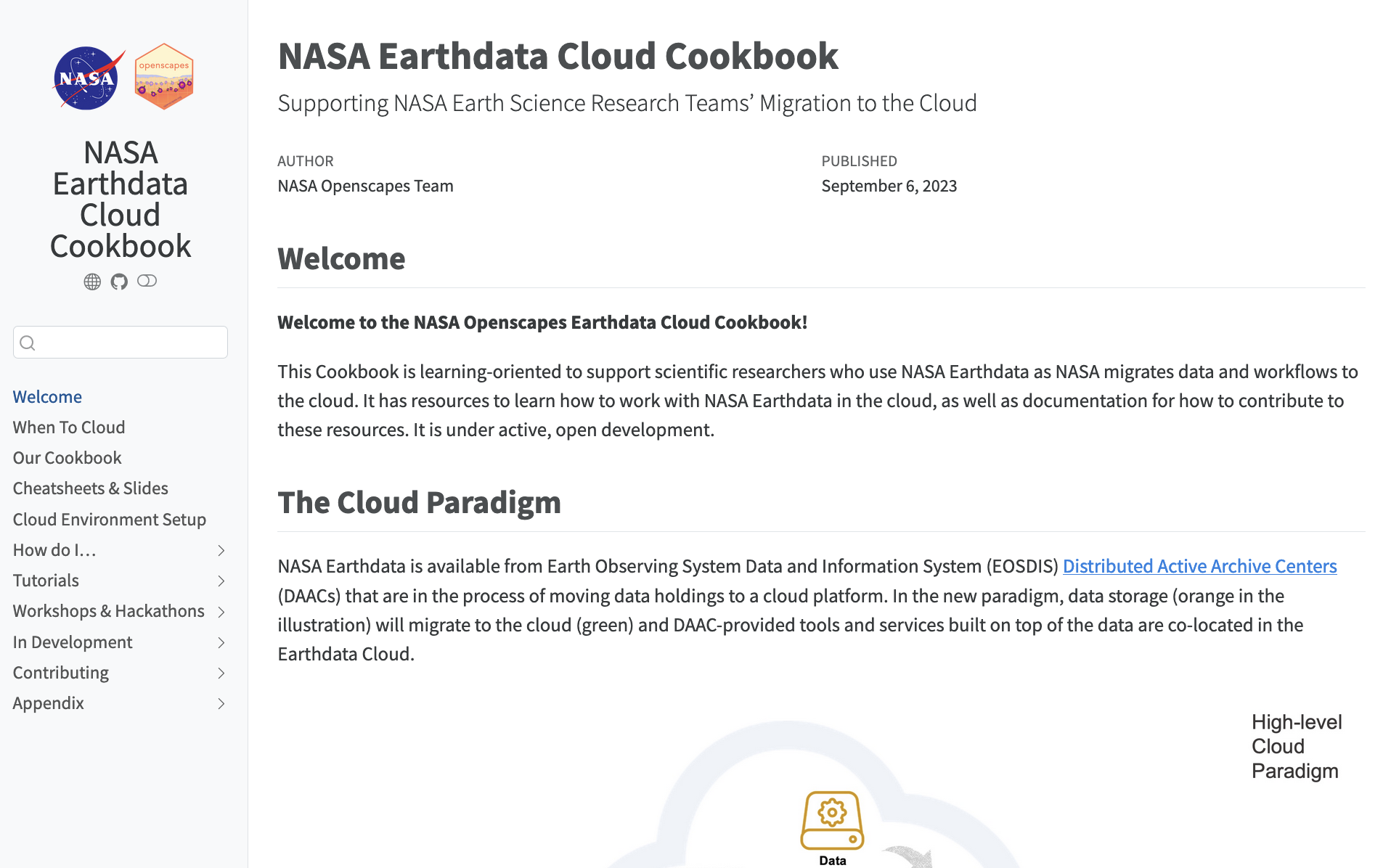Switch the theme appearance toggle off

pyautogui.click(x=147, y=282)
